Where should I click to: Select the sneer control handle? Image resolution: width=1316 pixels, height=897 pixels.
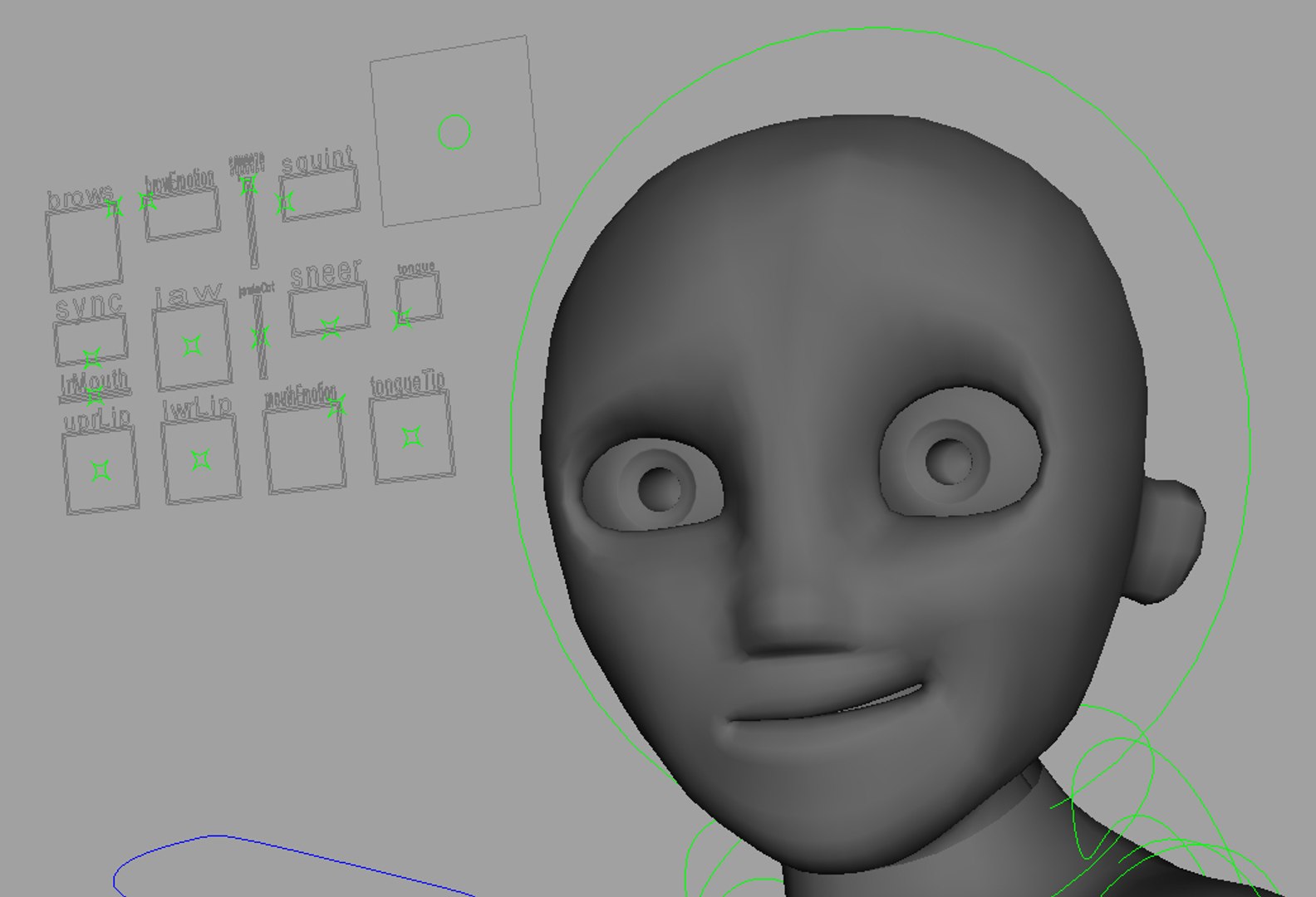[331, 327]
